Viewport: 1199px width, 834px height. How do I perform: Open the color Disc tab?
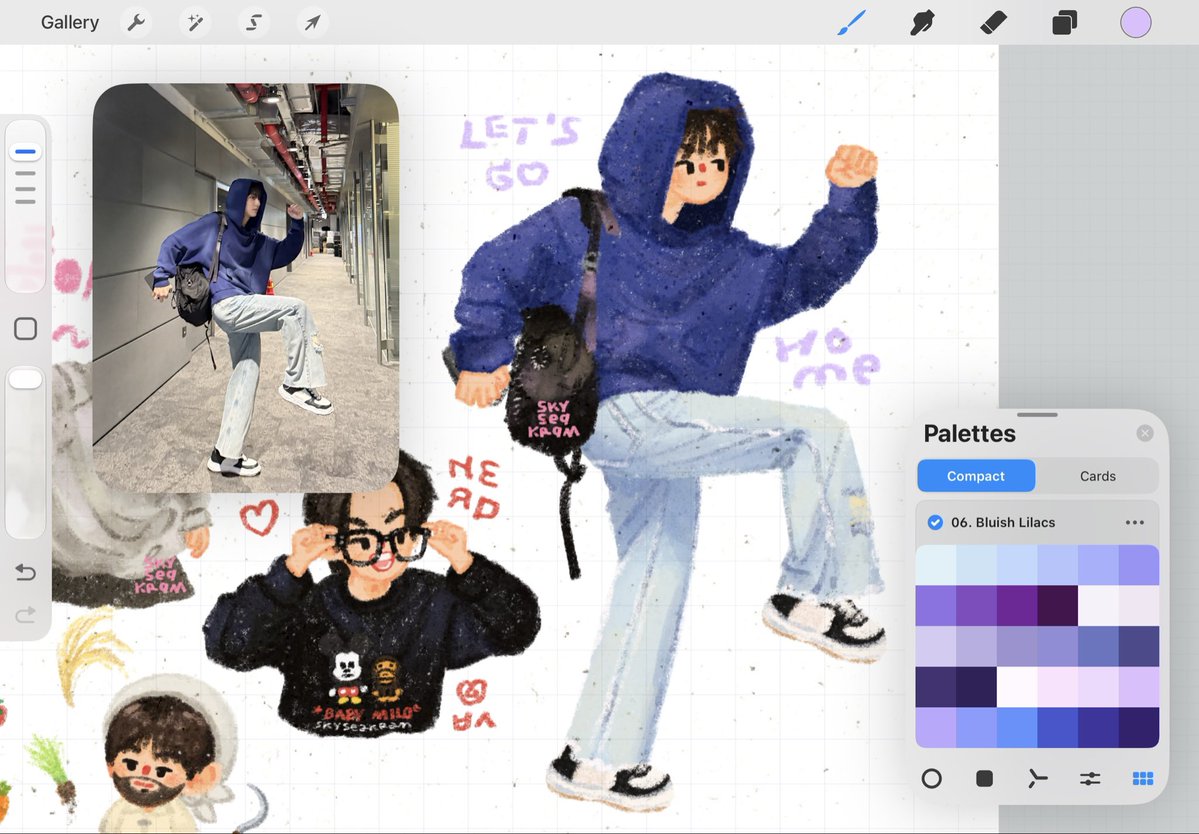pyautogui.click(x=931, y=778)
